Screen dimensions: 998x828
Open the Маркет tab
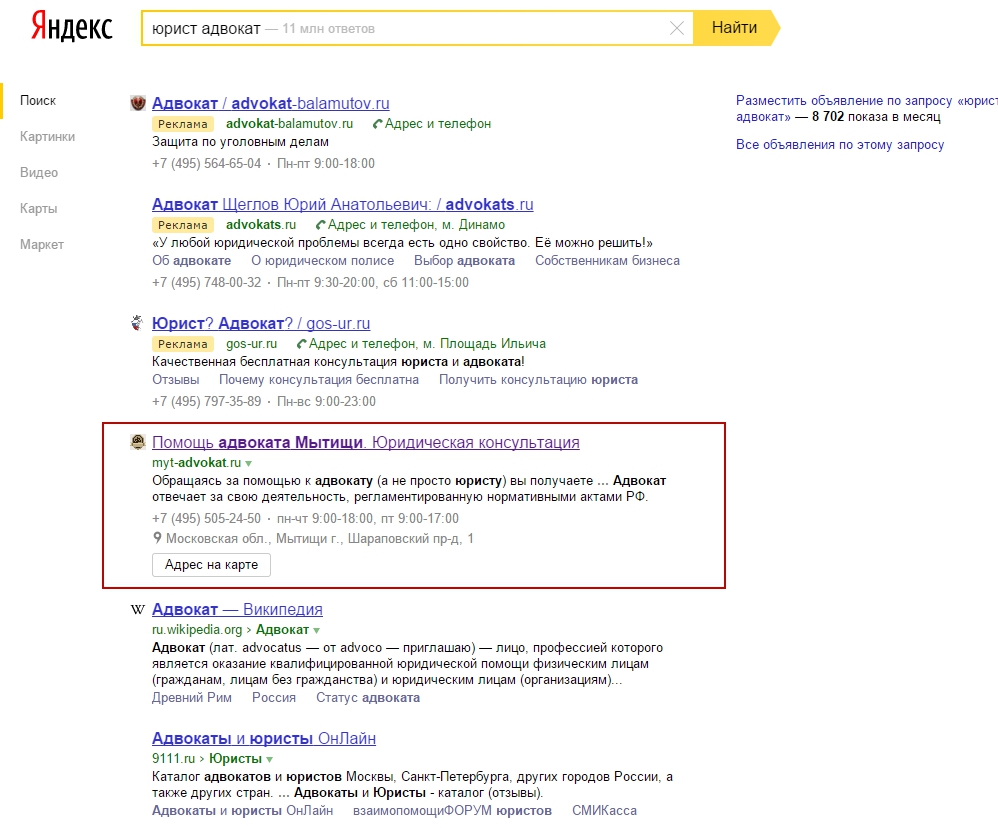tap(41, 244)
